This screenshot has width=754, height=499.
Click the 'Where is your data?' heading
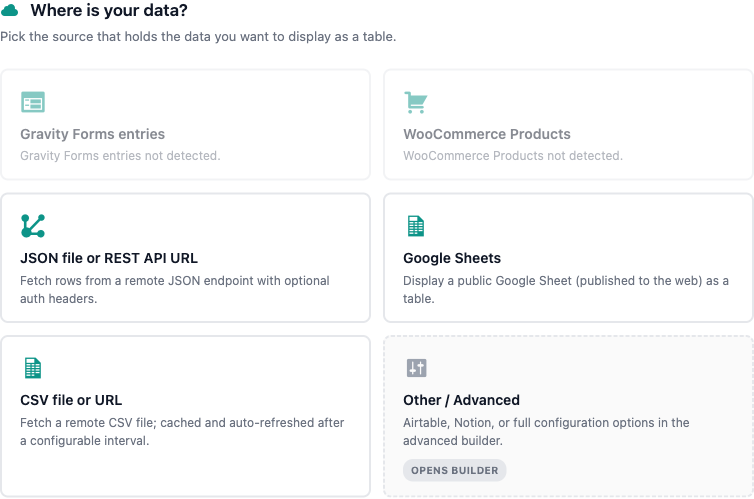coord(109,11)
